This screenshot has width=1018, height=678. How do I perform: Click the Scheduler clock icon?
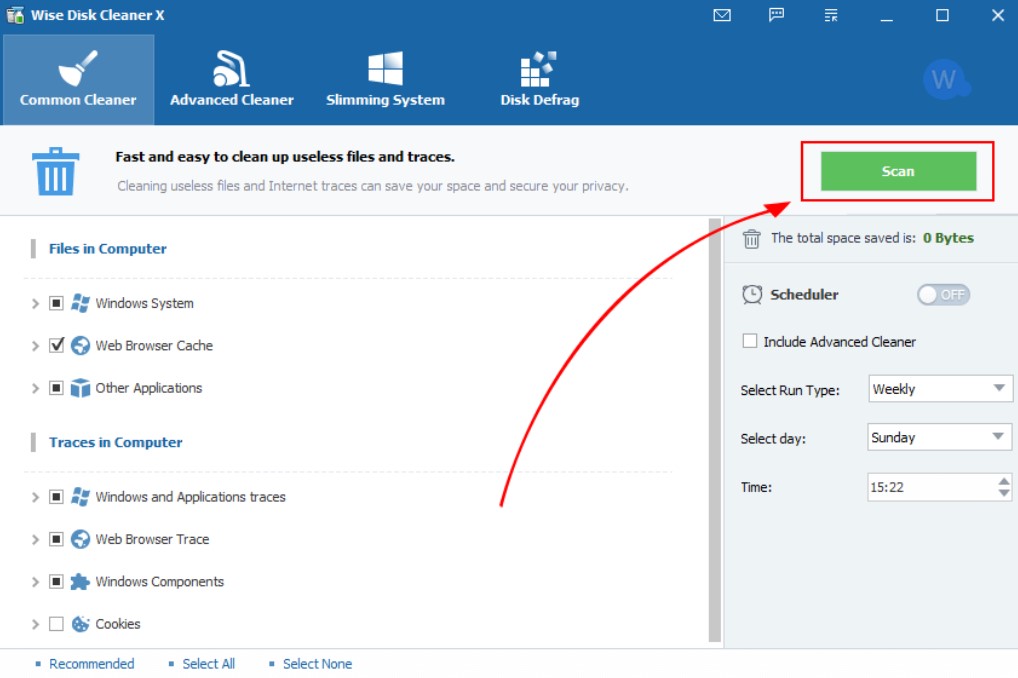(x=752, y=294)
